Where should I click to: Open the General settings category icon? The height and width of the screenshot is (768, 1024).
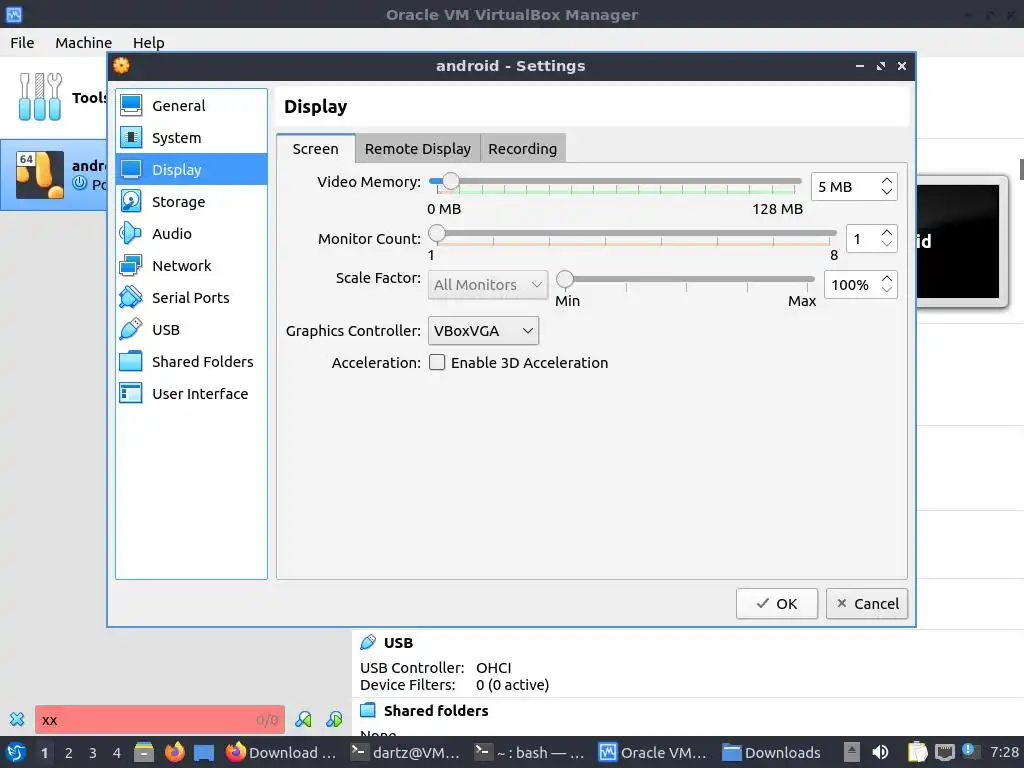pos(131,106)
